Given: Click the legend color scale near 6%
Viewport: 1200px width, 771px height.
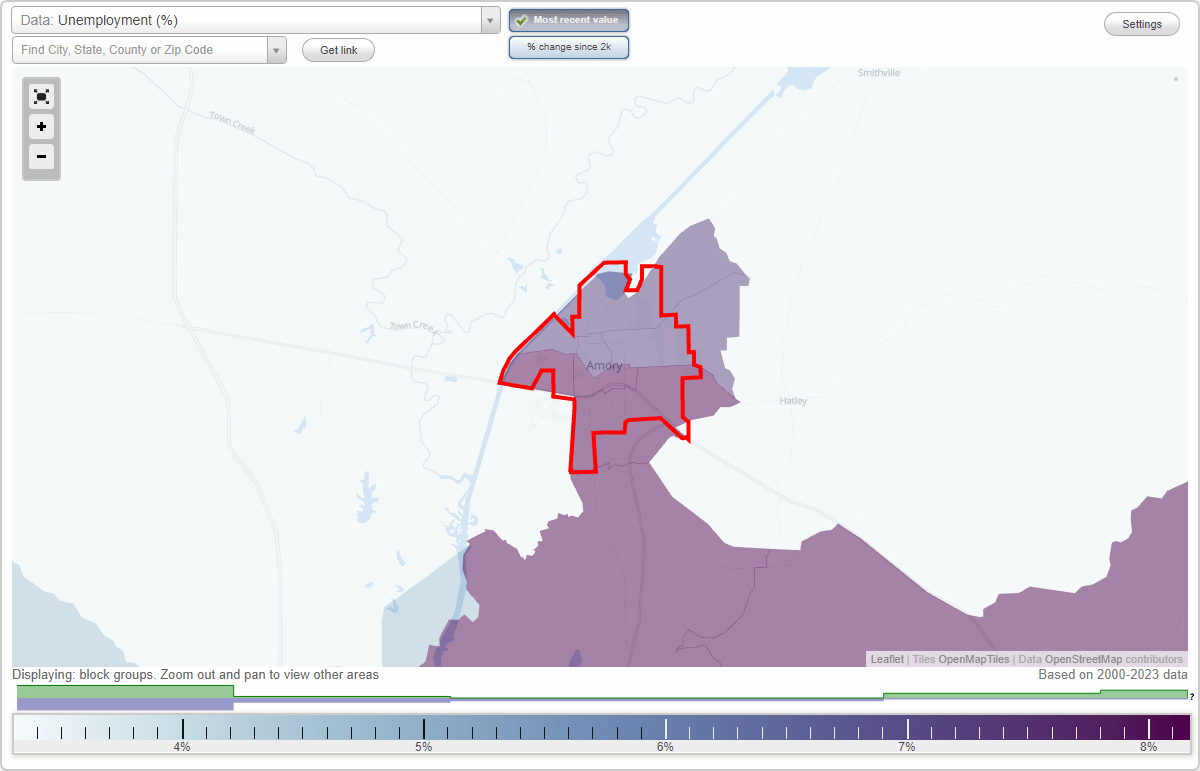Looking at the screenshot, I should [x=664, y=731].
